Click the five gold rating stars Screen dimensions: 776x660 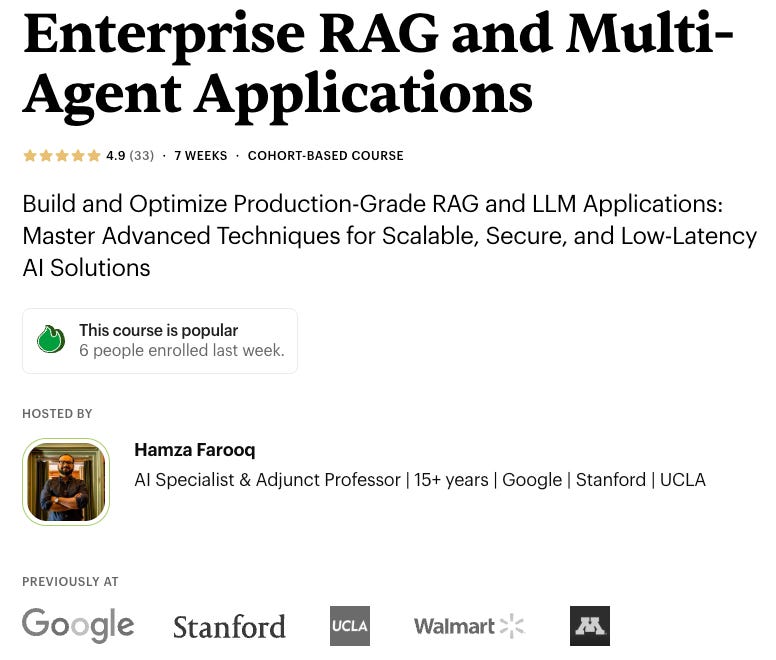[x=61, y=156]
